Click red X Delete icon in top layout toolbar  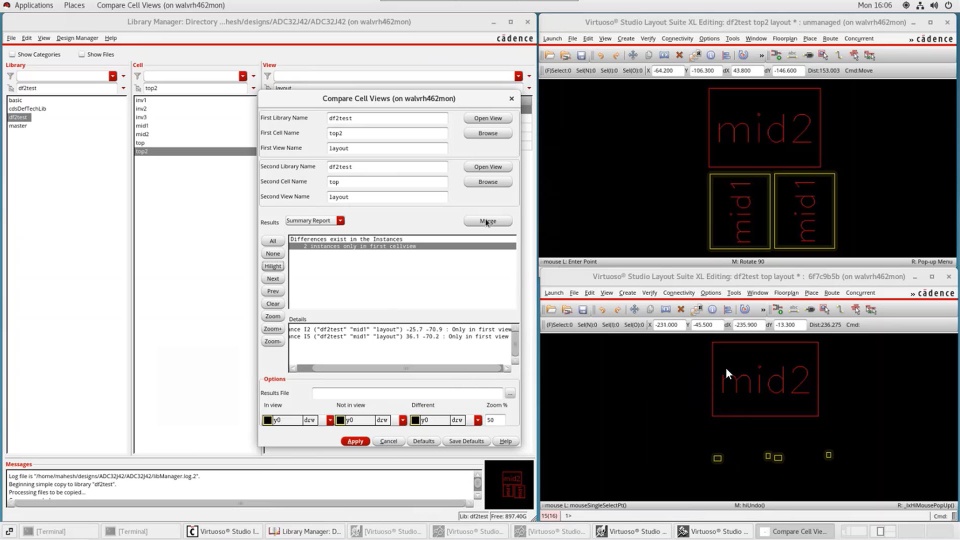(680, 310)
